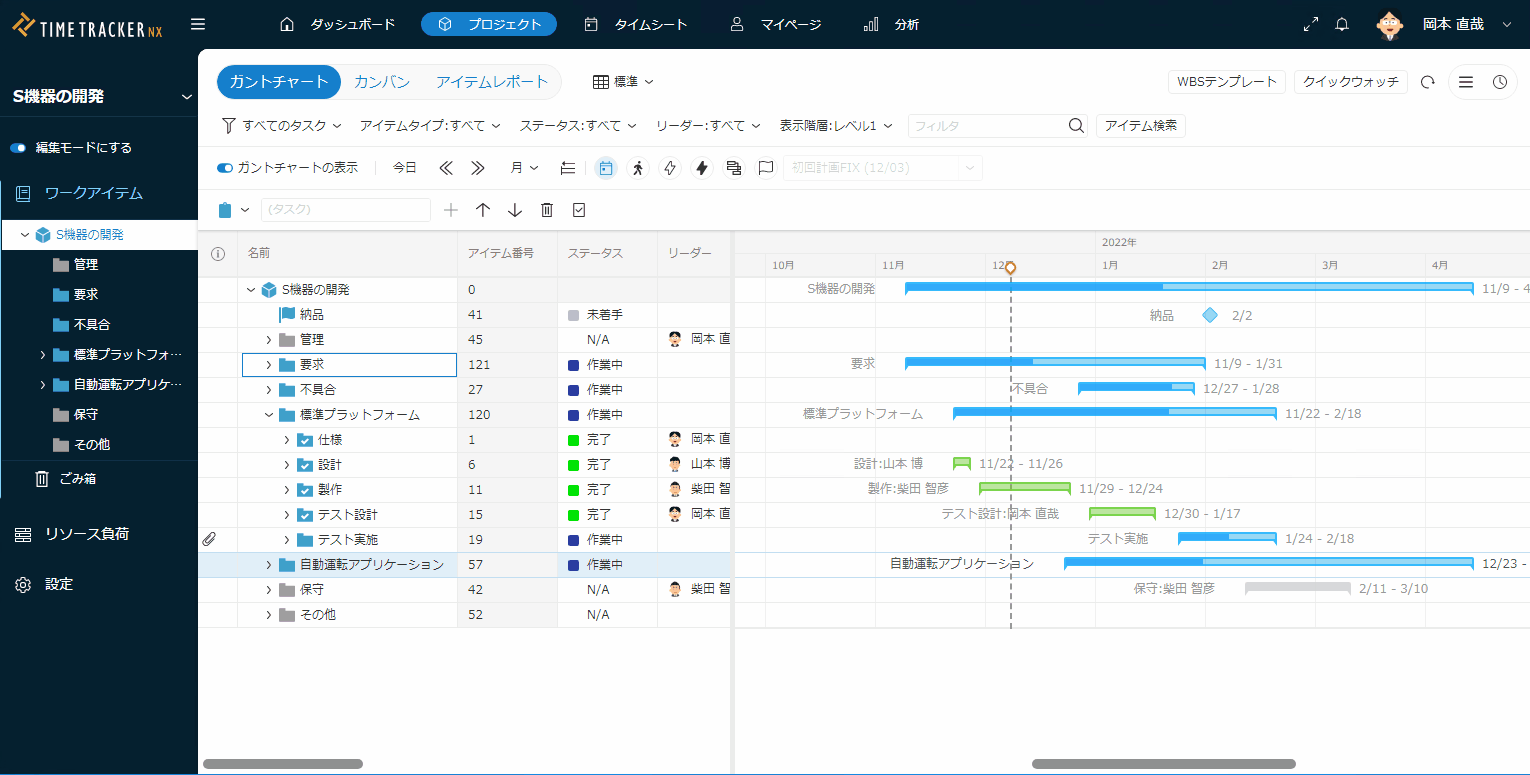The height and width of the screenshot is (775, 1530).
Task: Click the checkbox icon next to the trash
Action: coord(579,210)
